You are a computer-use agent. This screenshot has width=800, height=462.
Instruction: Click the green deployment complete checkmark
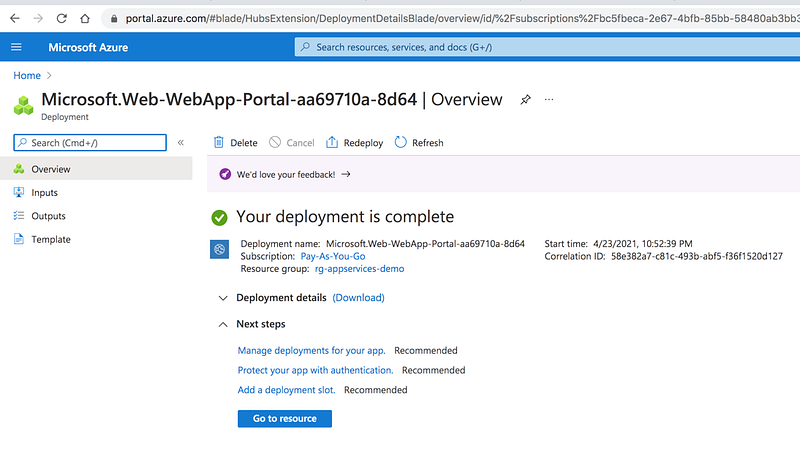click(219, 218)
